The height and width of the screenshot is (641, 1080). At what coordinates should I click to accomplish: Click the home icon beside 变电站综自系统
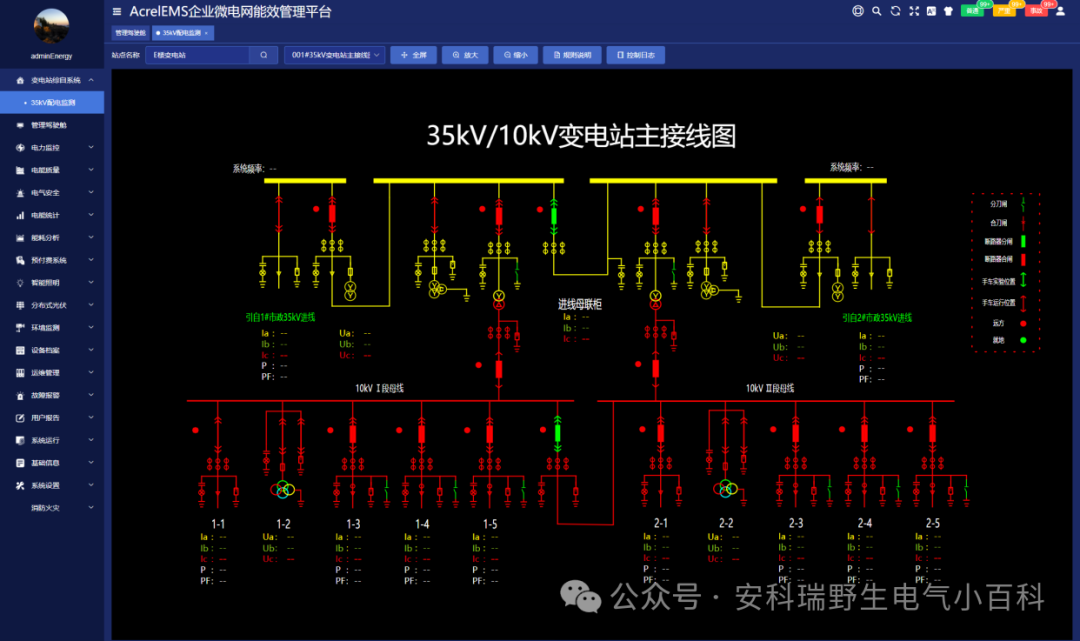(x=20, y=81)
